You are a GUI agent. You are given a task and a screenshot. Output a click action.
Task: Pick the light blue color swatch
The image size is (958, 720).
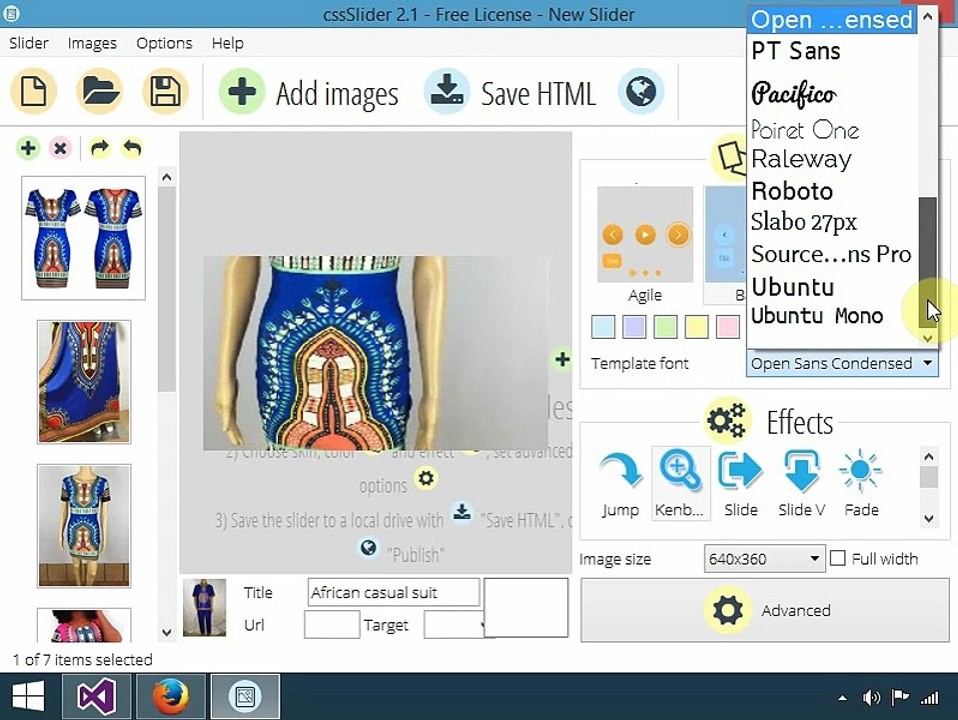603,327
